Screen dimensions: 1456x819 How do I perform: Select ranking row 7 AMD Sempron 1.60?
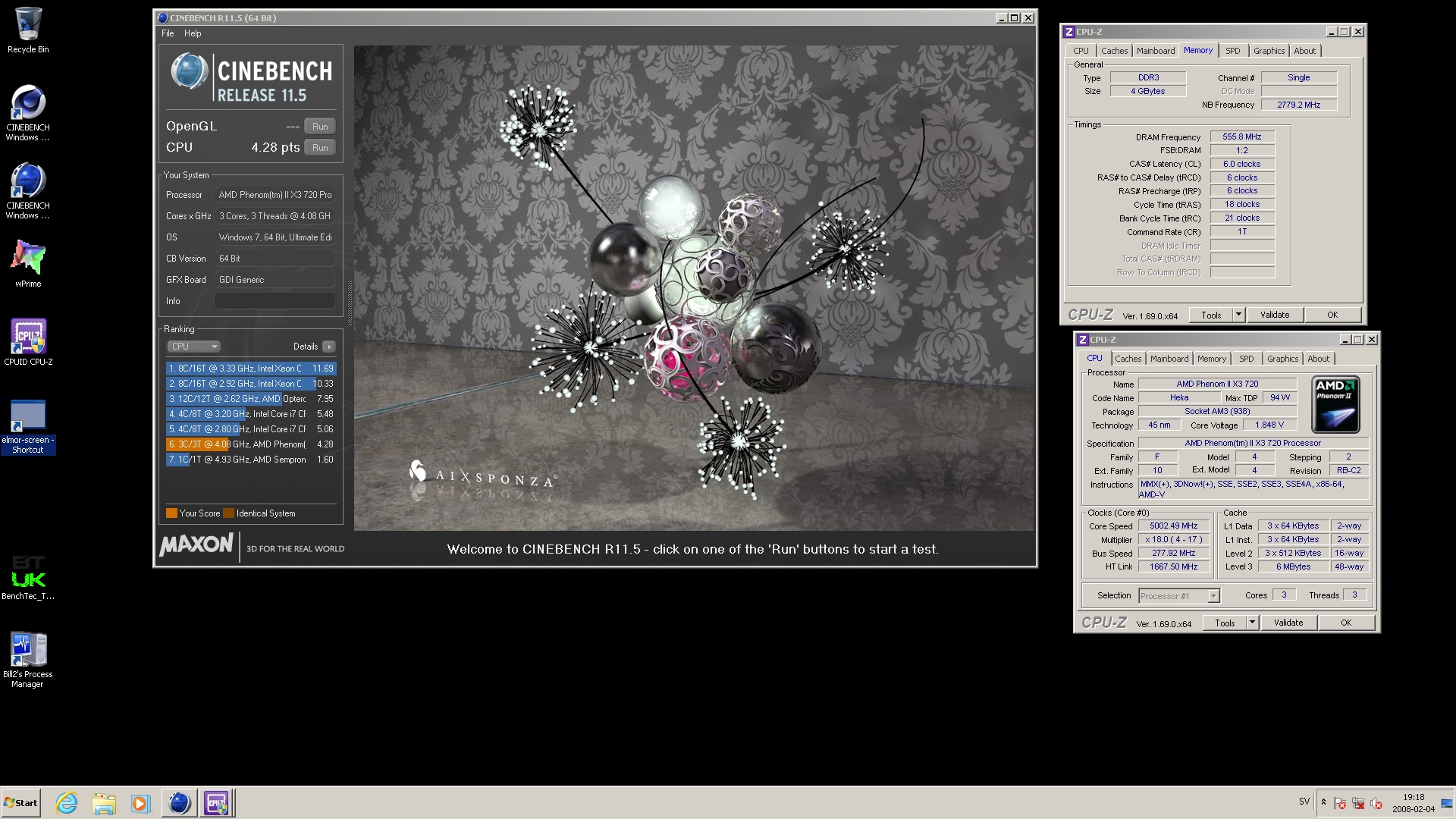click(x=251, y=460)
